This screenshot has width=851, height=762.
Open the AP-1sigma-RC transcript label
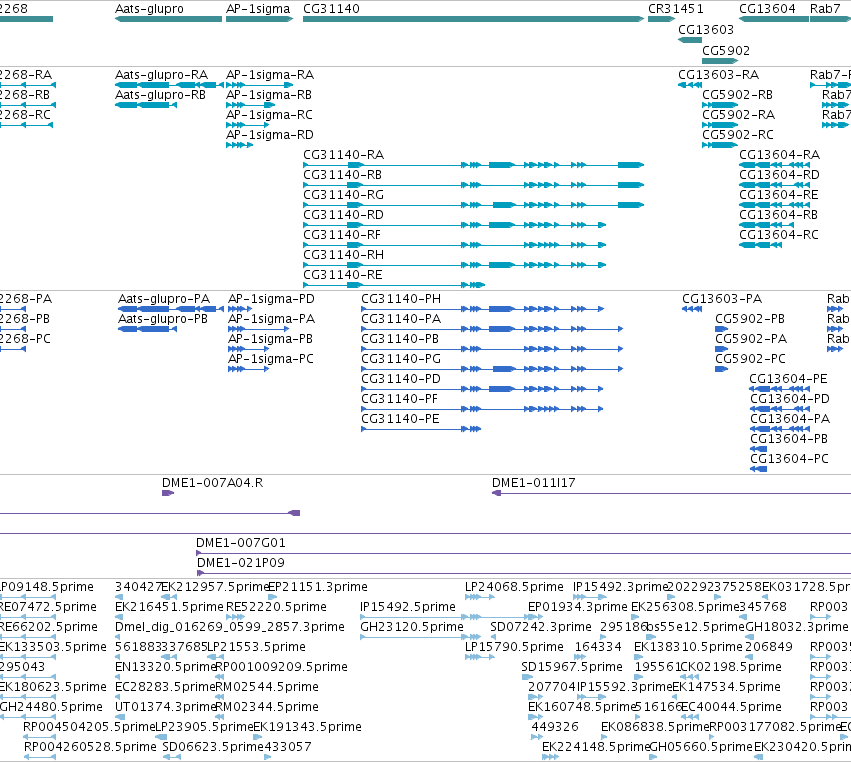pos(269,115)
